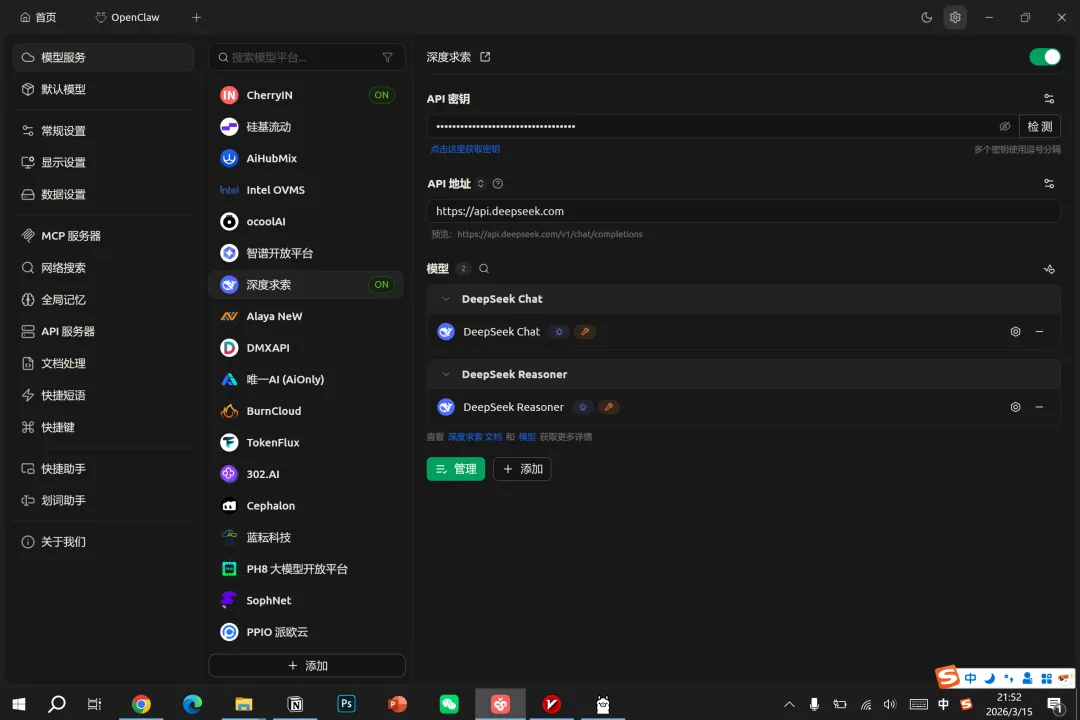Open the 深度求索 external website link icon
The image size is (1080, 720).
click(485, 57)
